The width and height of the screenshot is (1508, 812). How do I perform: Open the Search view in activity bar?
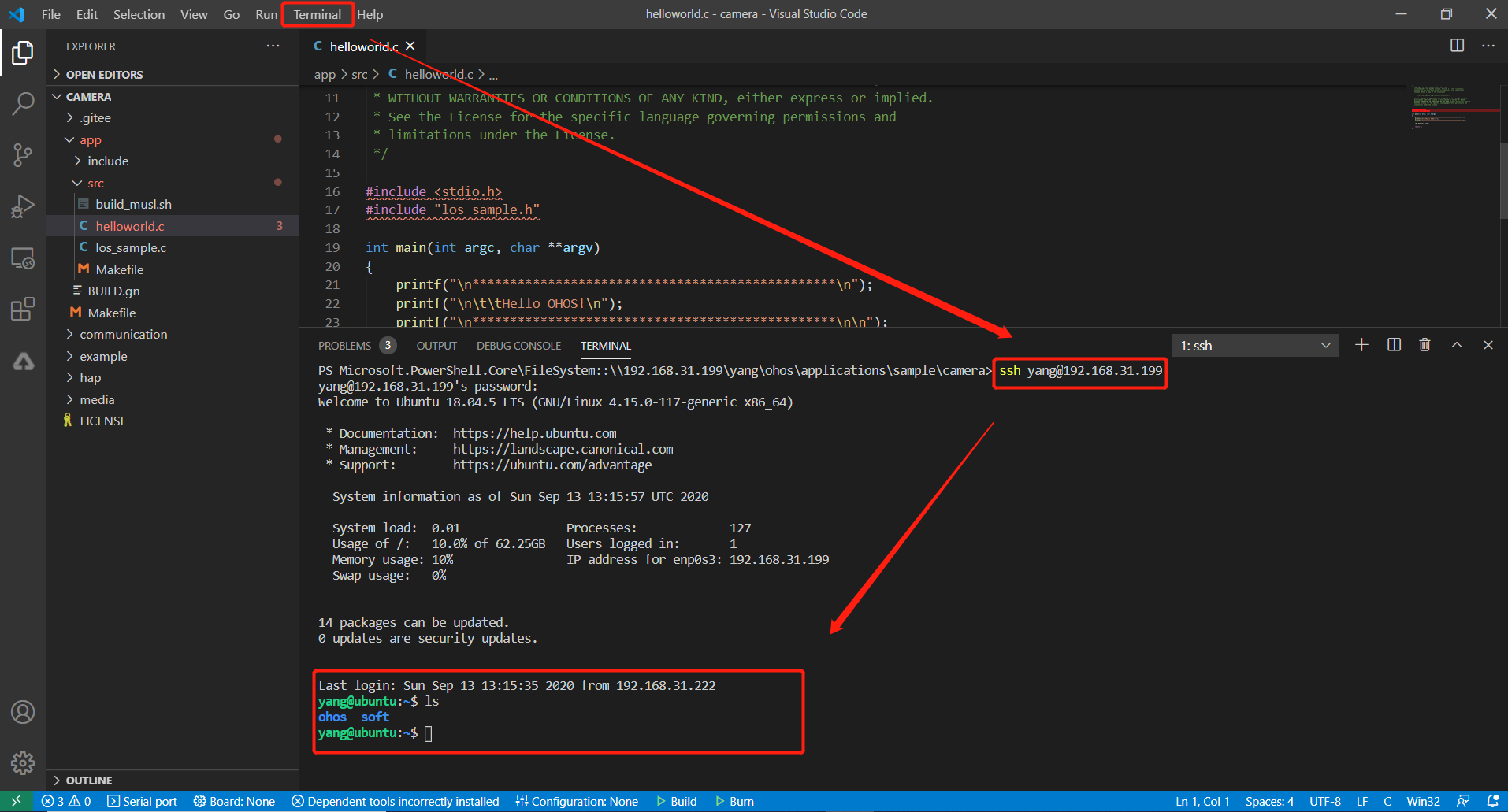(23, 103)
